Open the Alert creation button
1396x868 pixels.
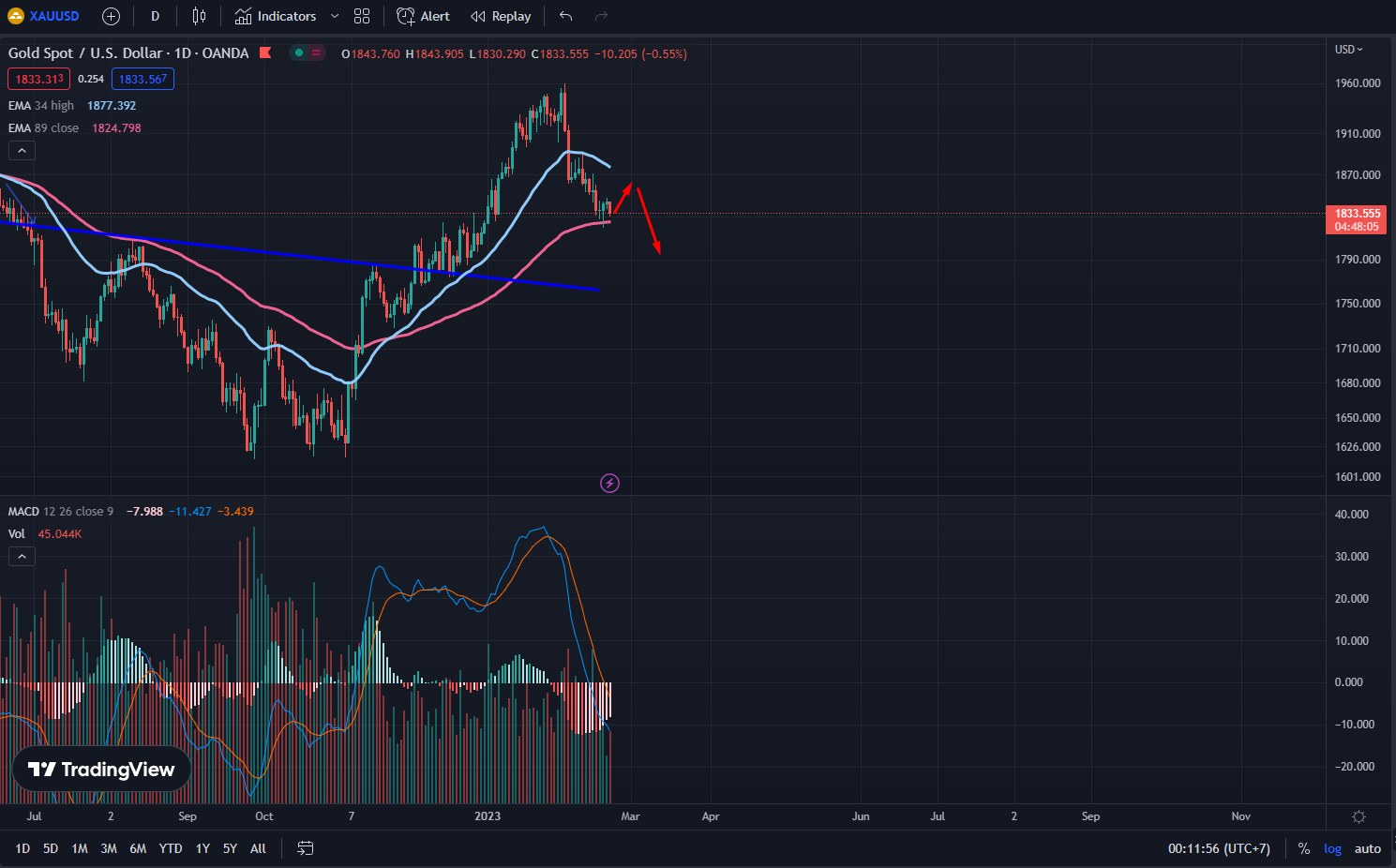[x=423, y=16]
